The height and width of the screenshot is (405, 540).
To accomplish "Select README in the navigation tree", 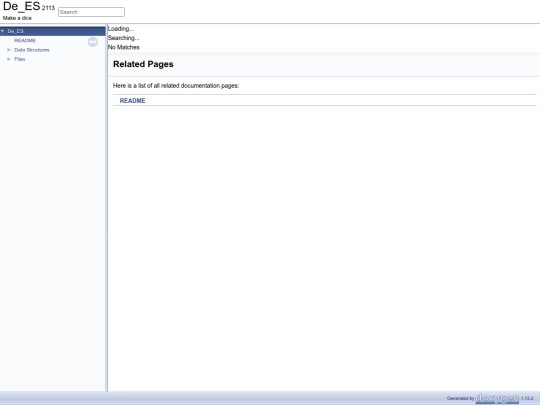I will pos(25,41).
